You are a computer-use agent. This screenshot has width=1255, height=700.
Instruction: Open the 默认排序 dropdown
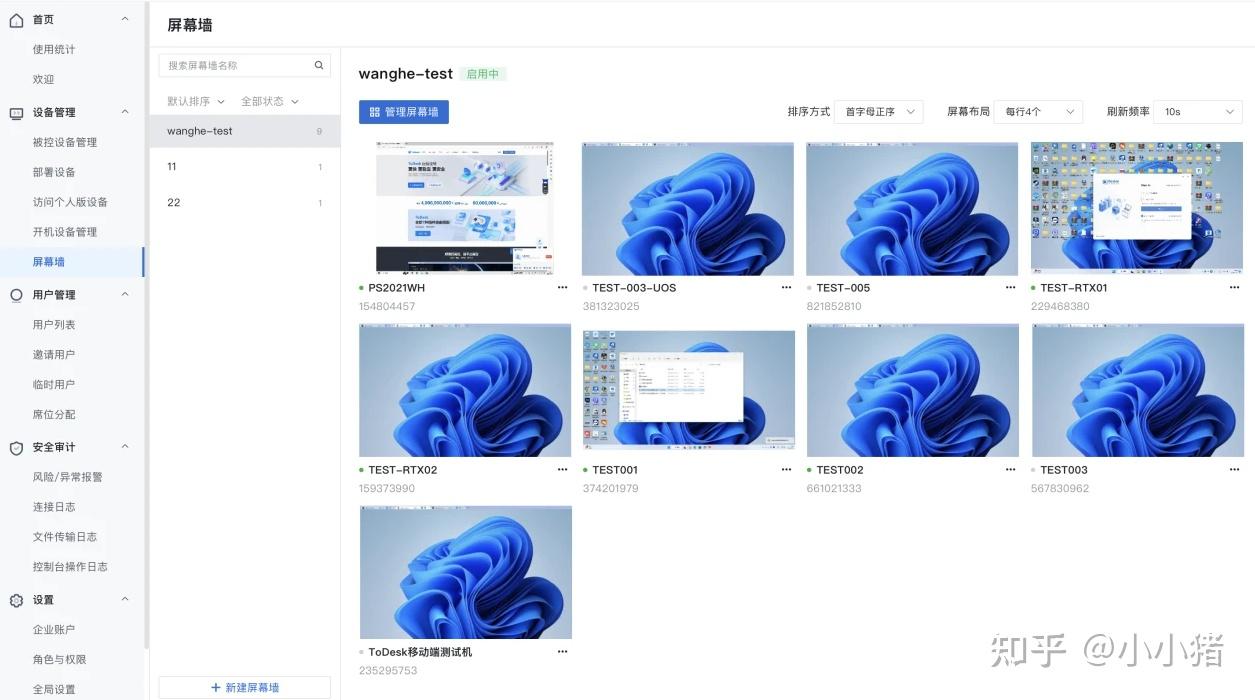[x=196, y=101]
